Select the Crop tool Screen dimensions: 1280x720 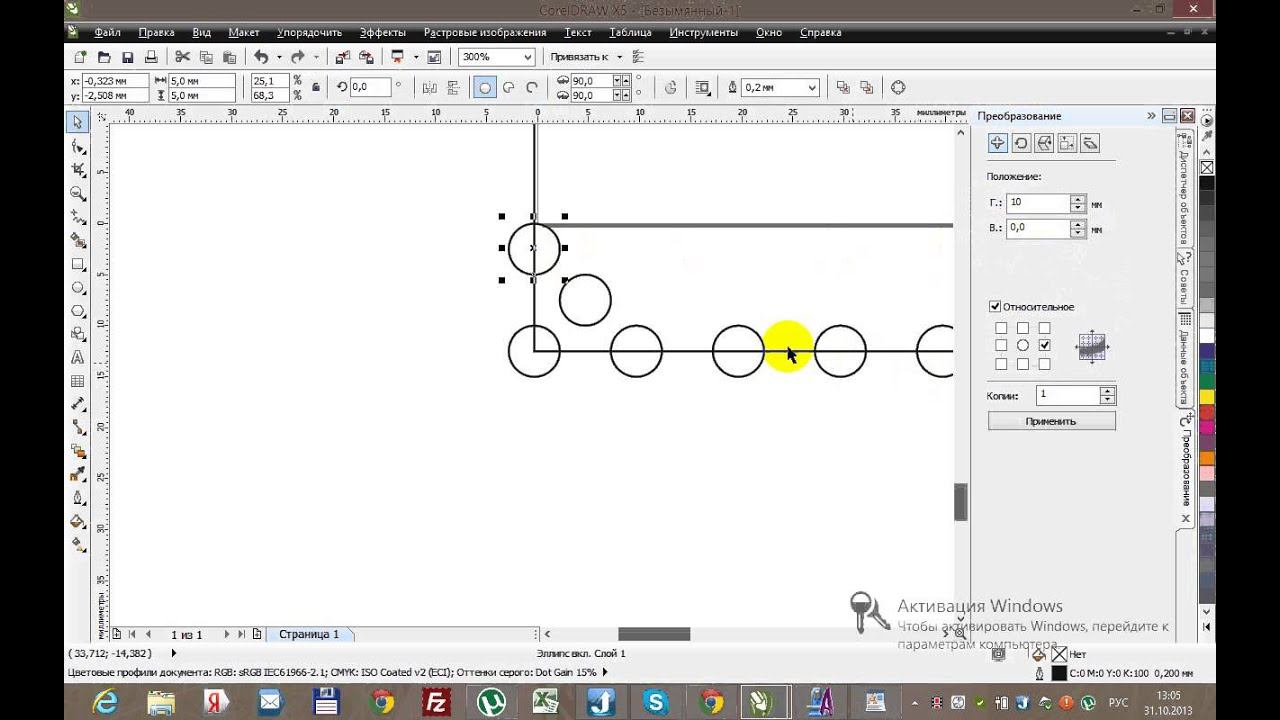coord(77,170)
